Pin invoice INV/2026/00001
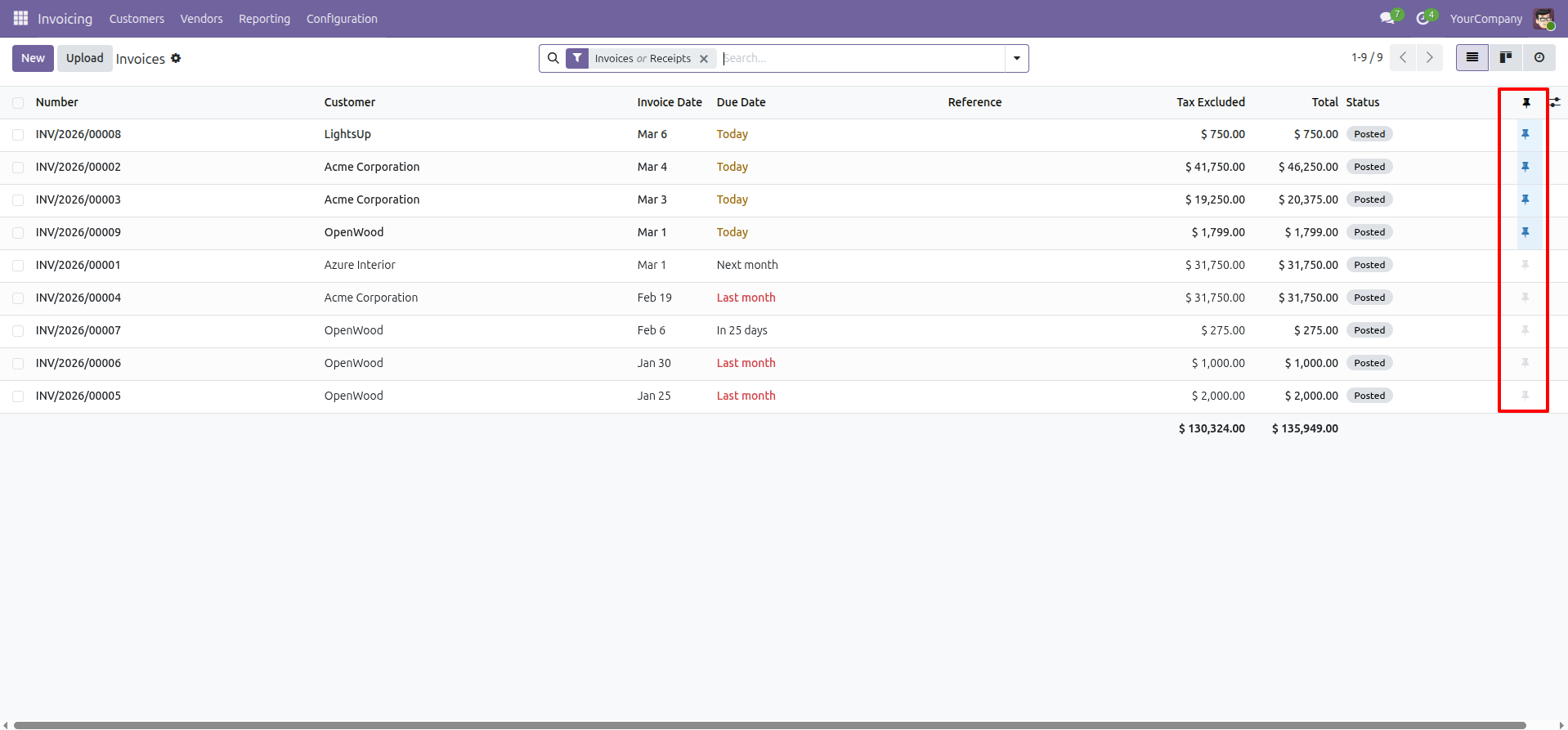Screen dimensions: 1568x730 click(x=1525, y=265)
